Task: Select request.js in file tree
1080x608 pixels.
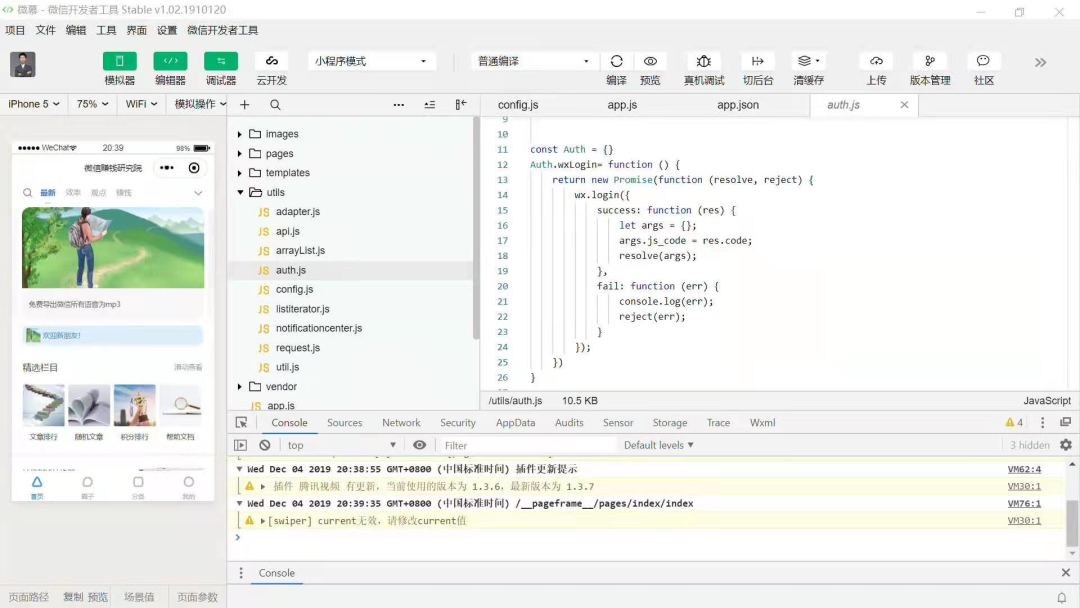Action: point(297,348)
